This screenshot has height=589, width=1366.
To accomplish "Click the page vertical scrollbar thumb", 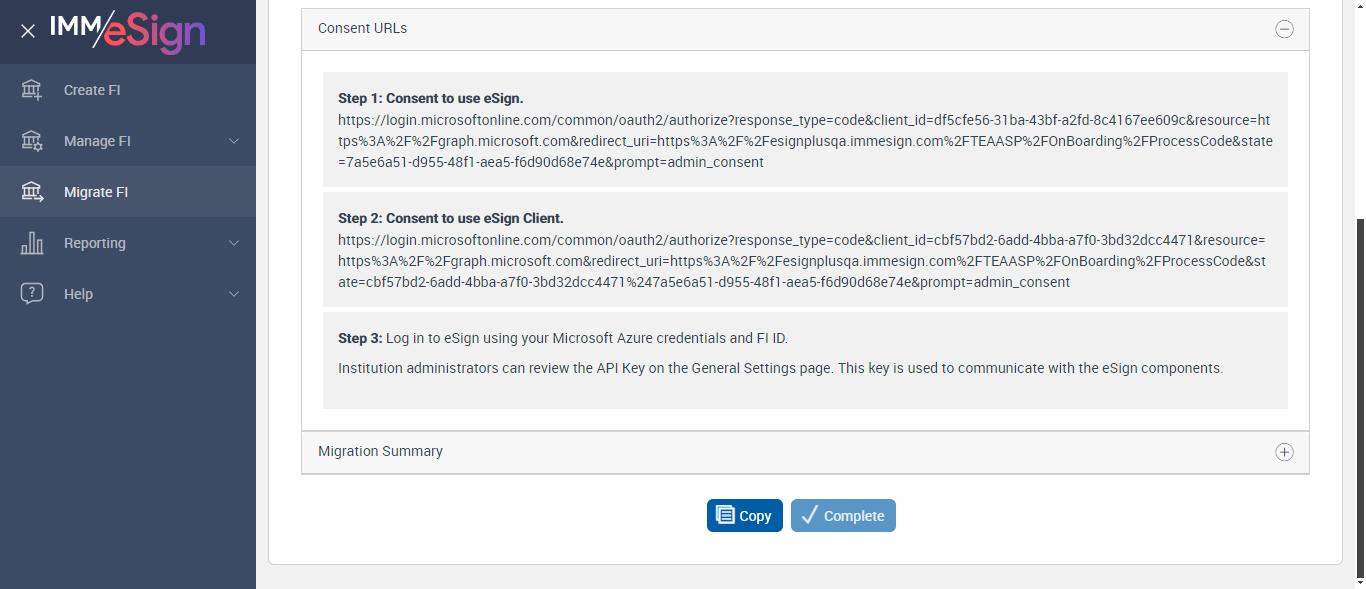I will click(x=1359, y=400).
